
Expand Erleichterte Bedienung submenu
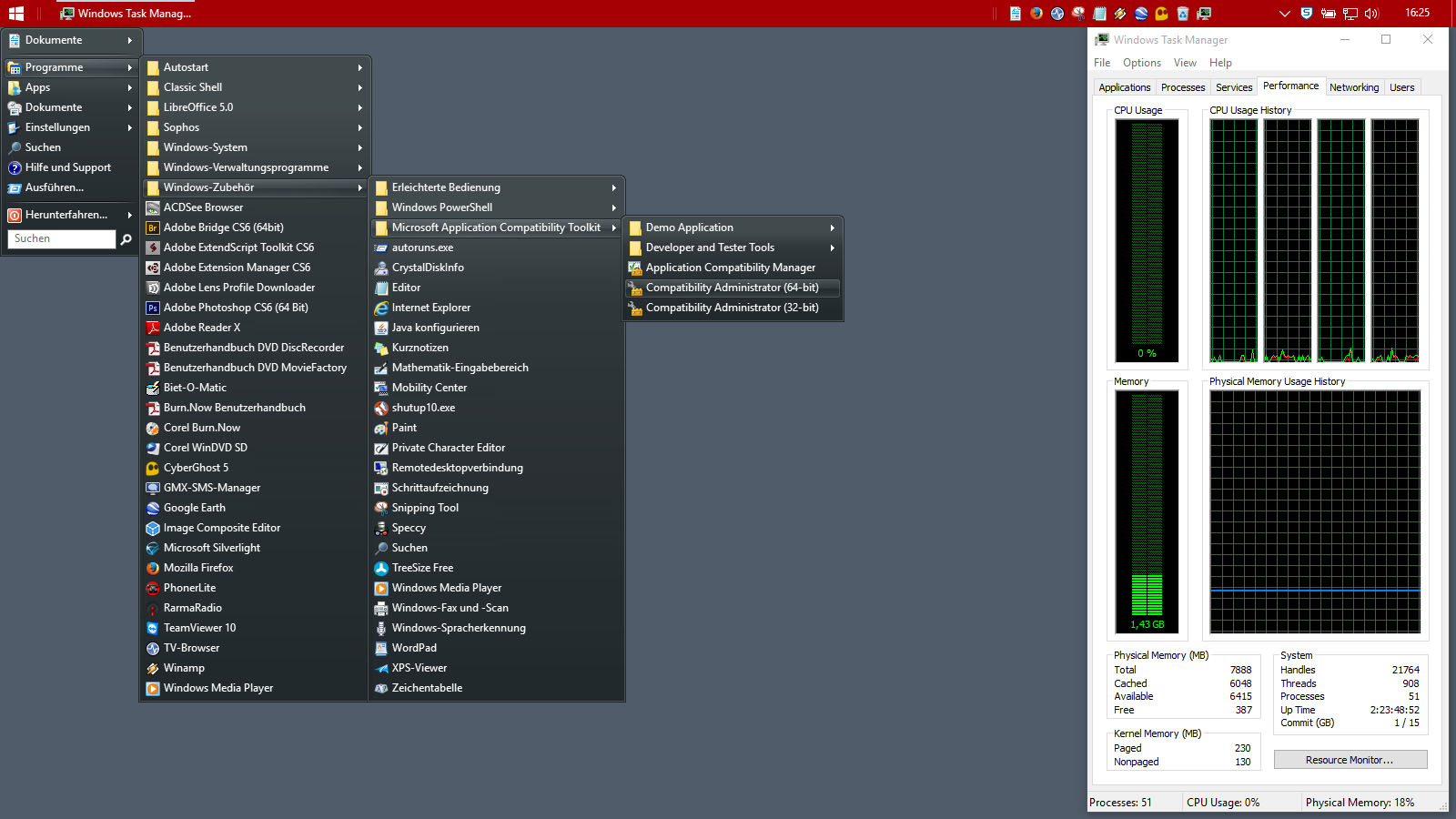coord(496,187)
